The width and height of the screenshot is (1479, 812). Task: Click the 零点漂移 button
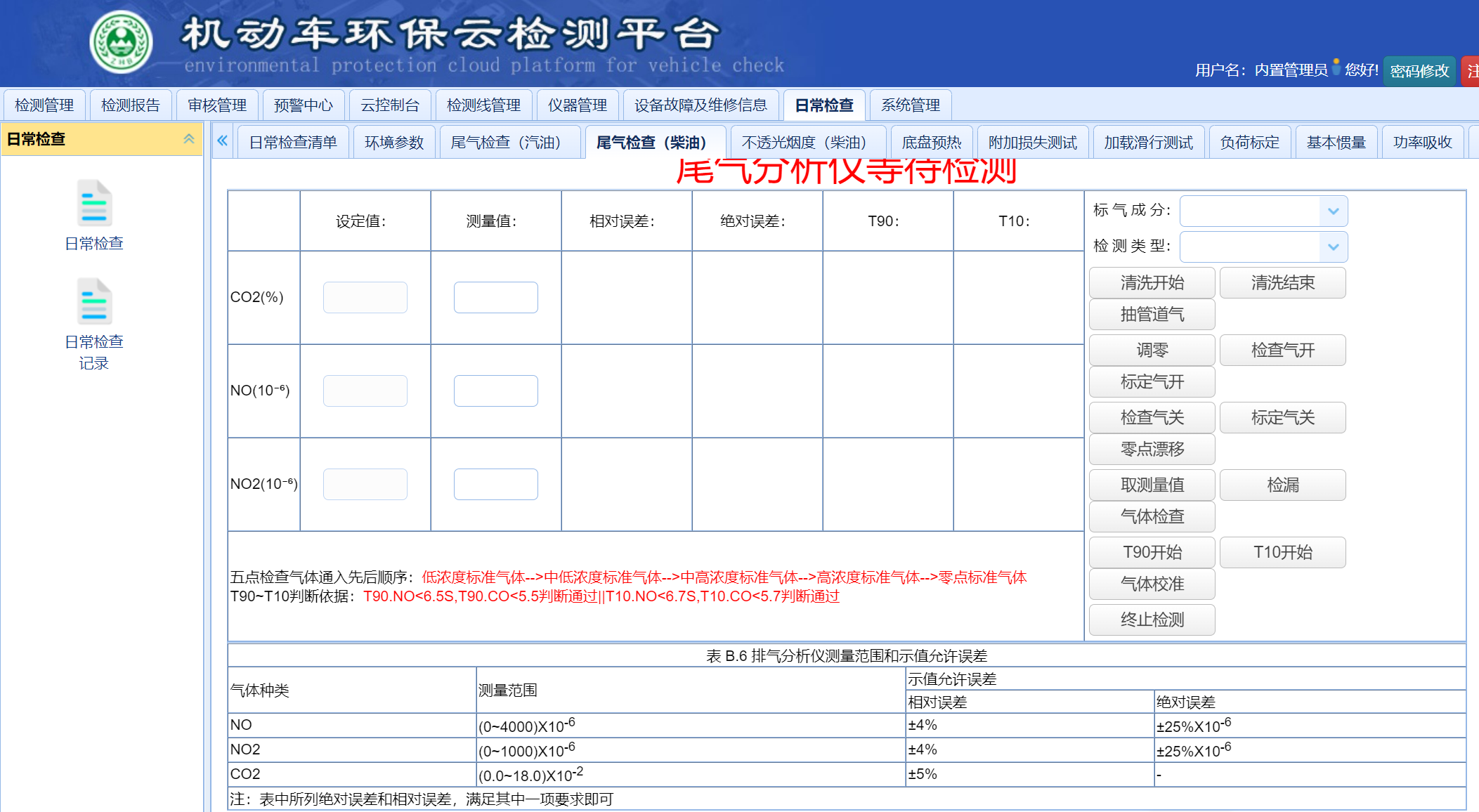pos(1152,450)
